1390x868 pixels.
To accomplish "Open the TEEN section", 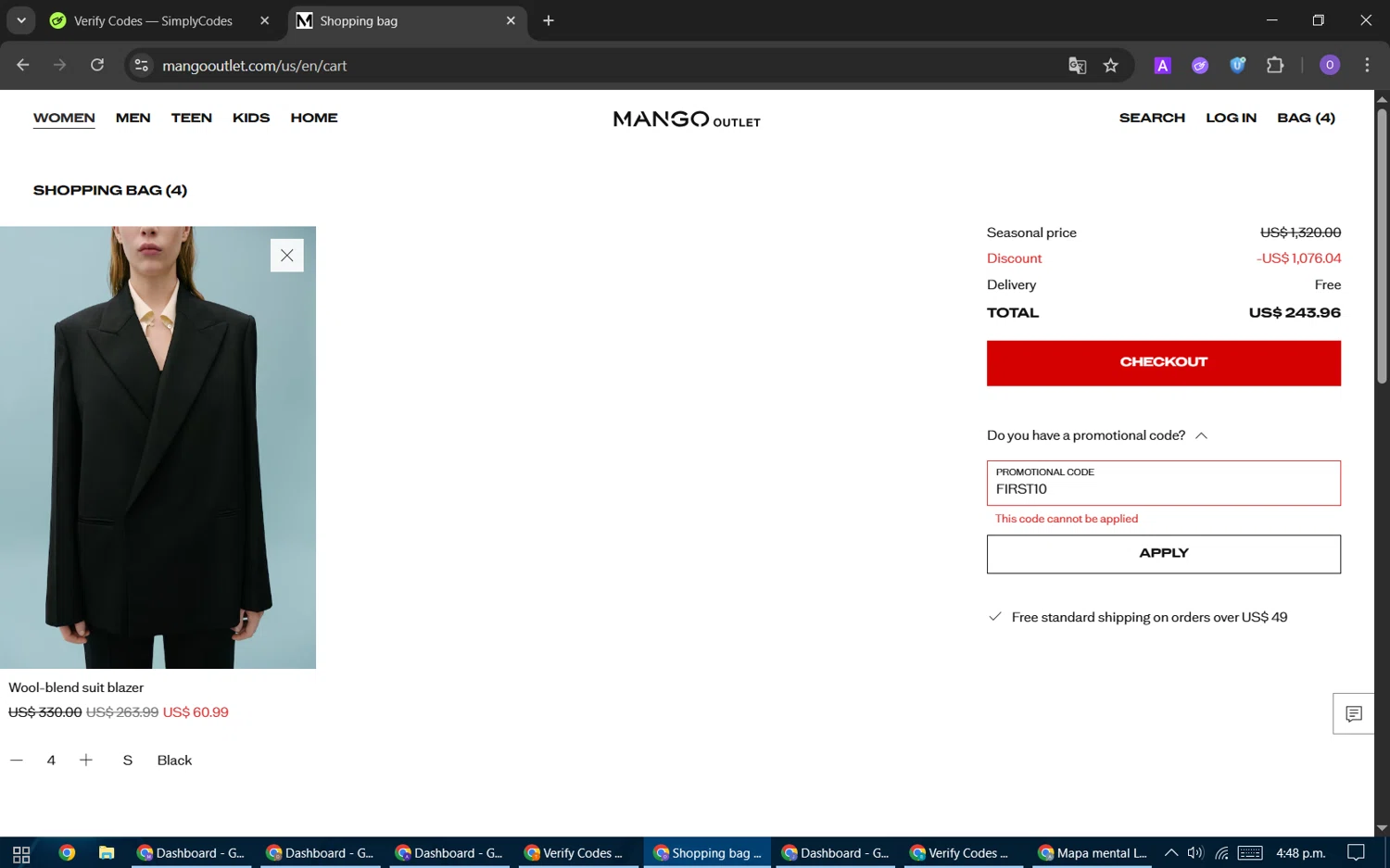I will pyautogui.click(x=192, y=118).
